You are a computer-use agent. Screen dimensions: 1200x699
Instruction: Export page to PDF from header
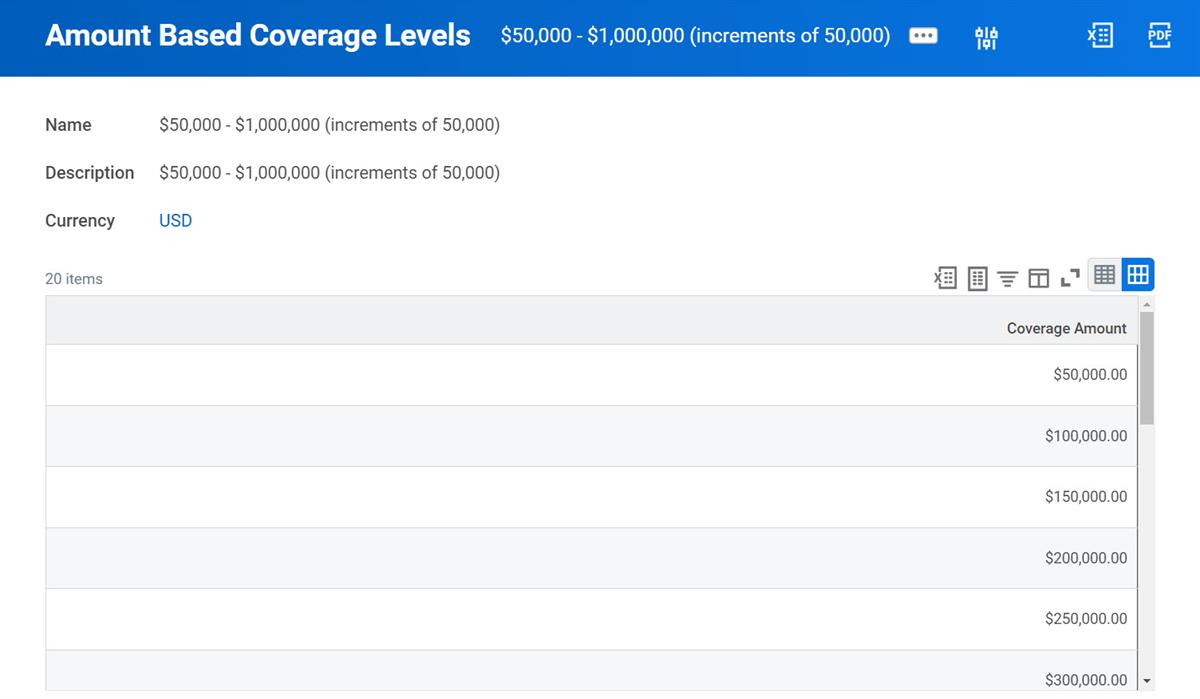click(1159, 36)
